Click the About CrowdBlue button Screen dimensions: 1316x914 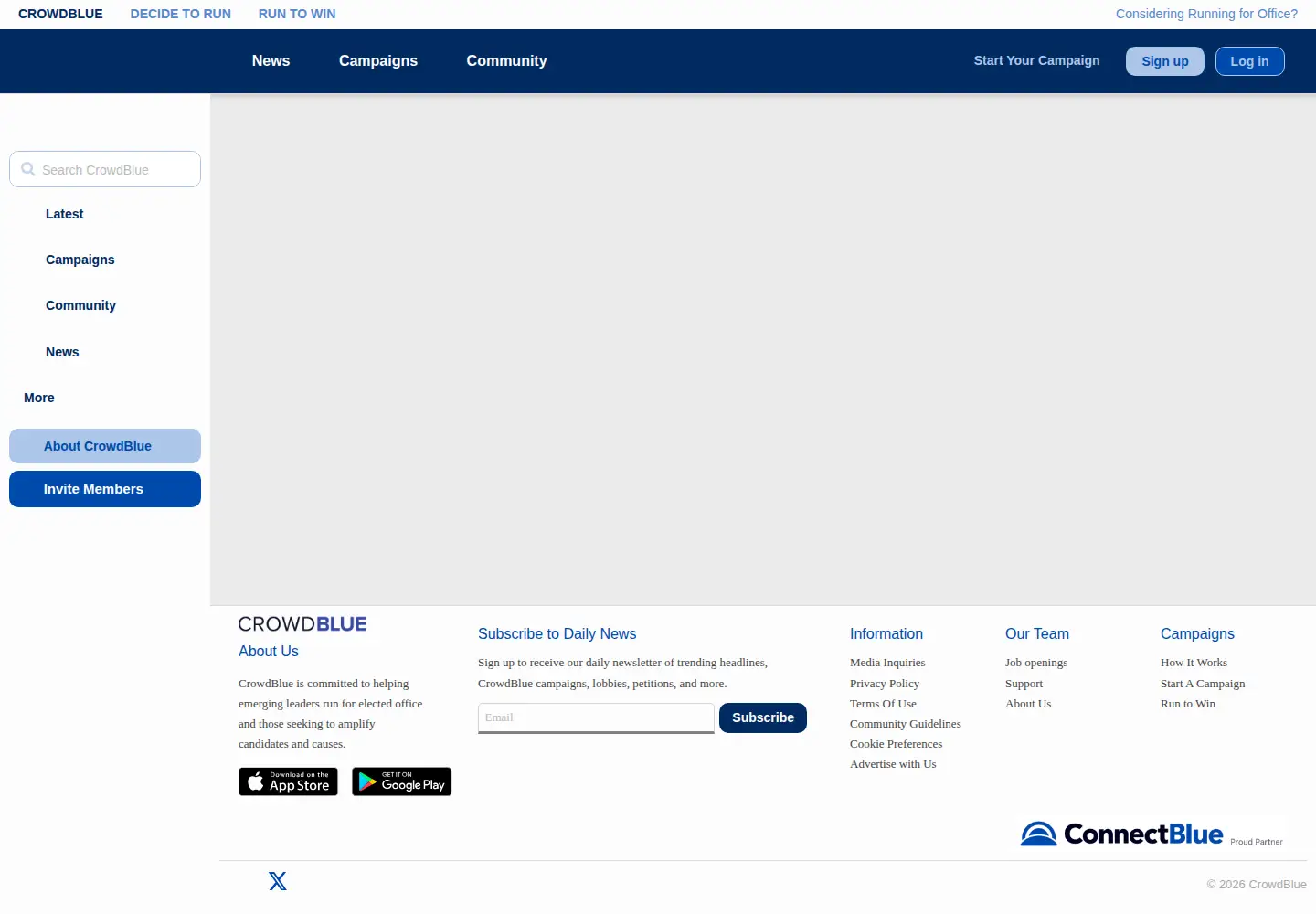[105, 446]
